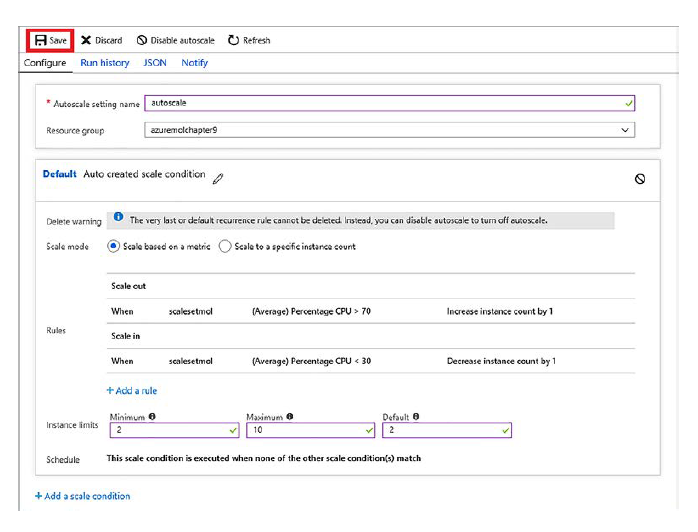Viewport: 698px width, 532px height.
Task: Go to the Notify tab
Action: click(195, 63)
